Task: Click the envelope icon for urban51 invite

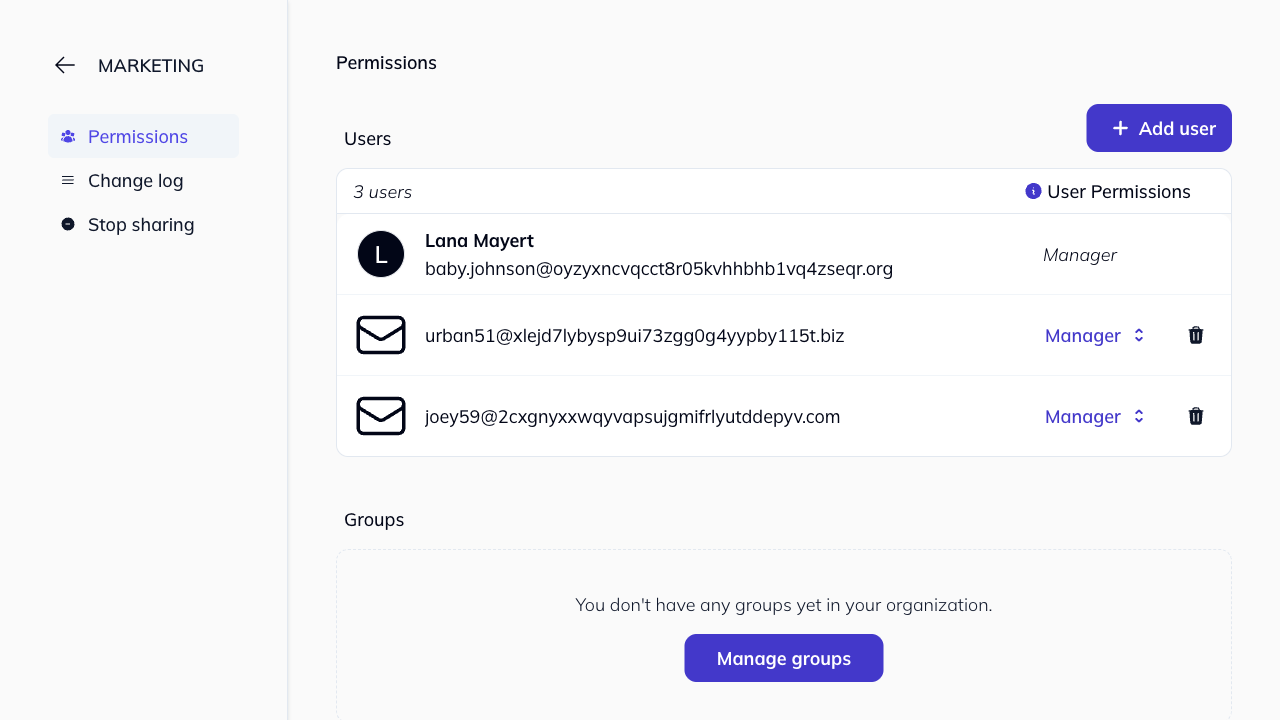Action: pyautogui.click(x=381, y=335)
